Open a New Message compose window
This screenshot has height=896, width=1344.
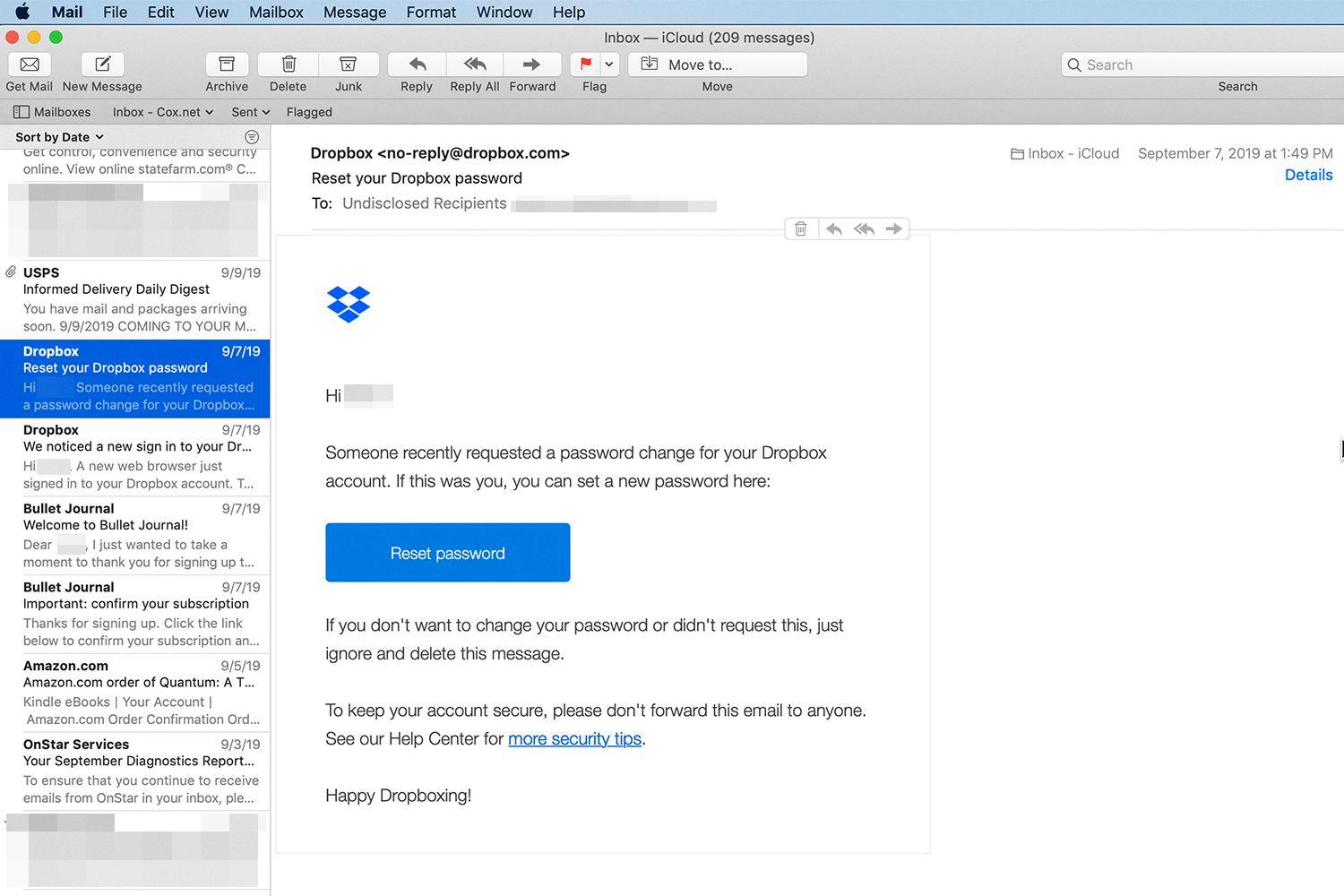(x=101, y=65)
